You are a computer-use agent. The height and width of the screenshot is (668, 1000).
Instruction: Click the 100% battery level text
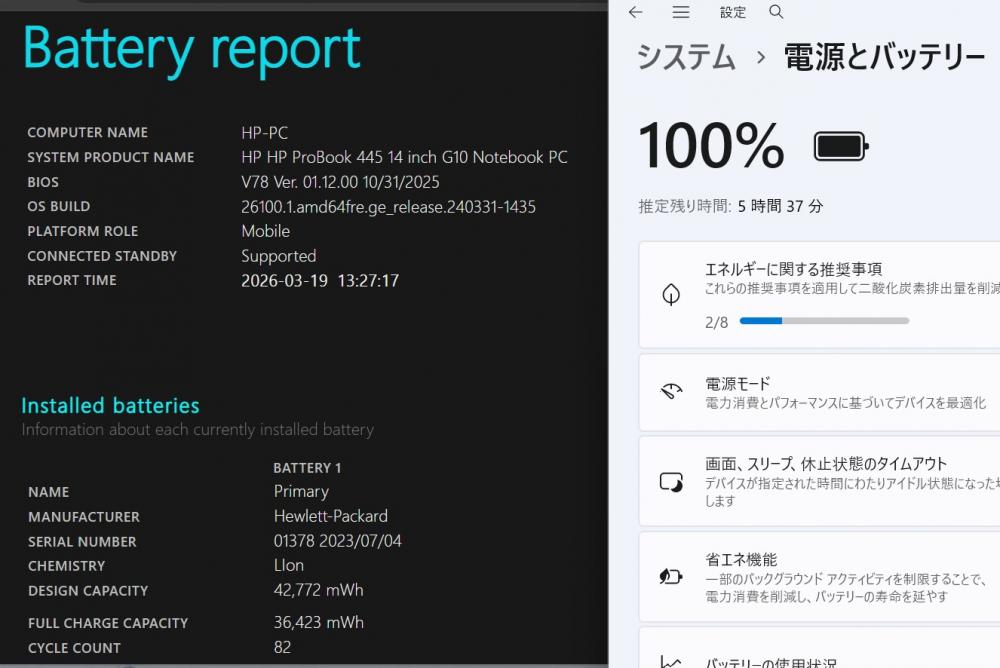711,146
